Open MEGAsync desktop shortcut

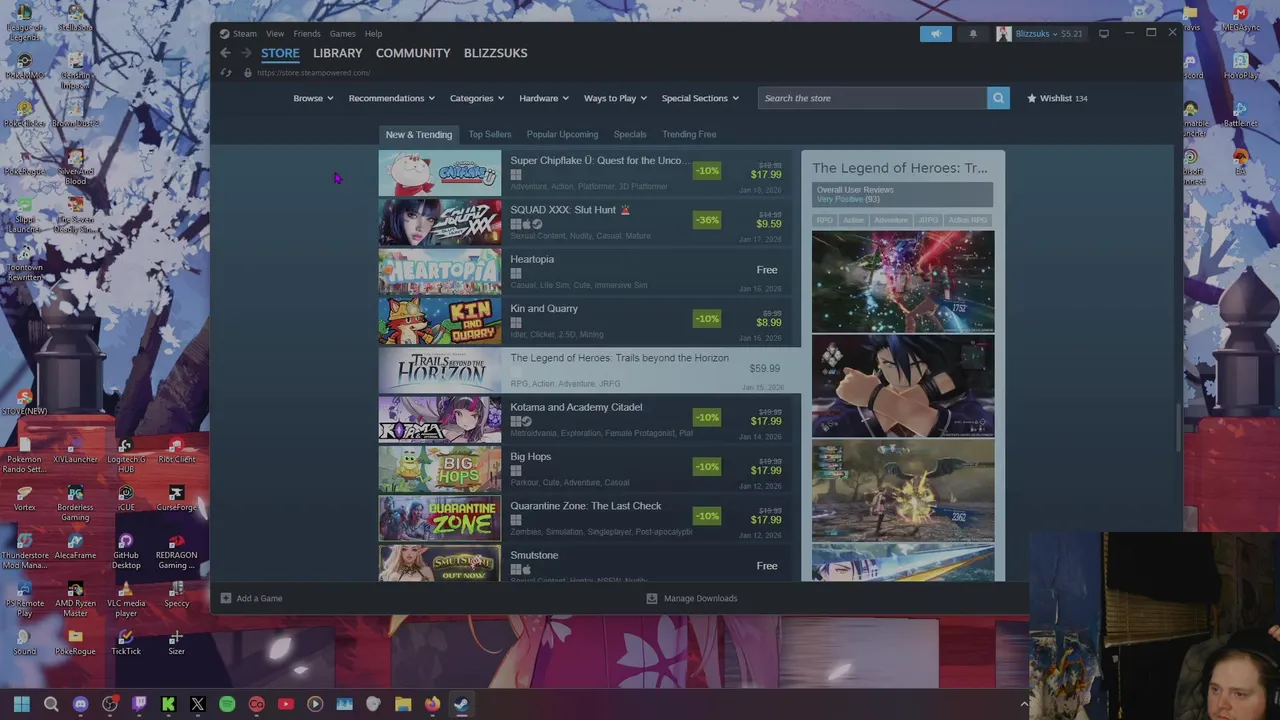(1241, 19)
